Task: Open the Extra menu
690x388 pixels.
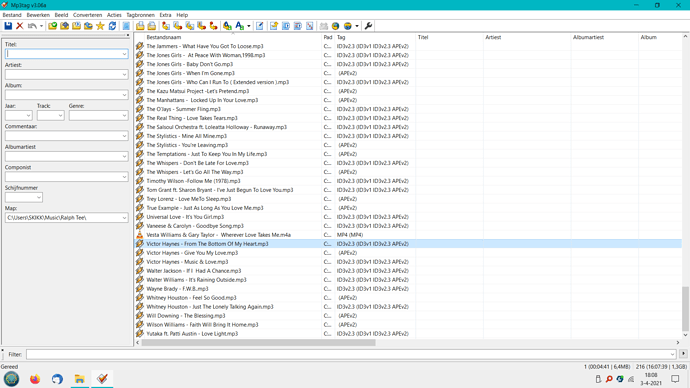Action: [x=165, y=15]
